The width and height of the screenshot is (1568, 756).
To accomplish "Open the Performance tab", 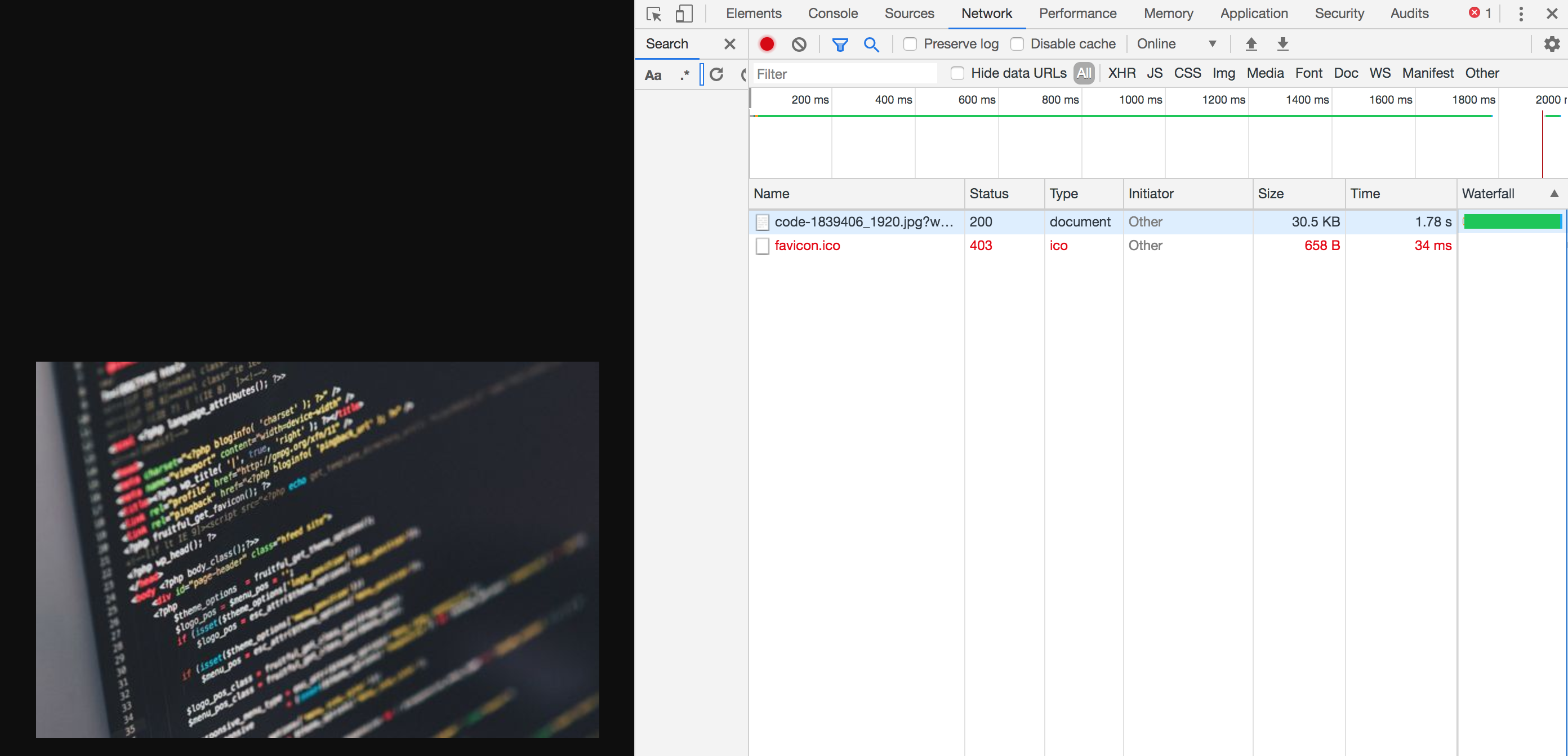I will tap(1077, 14).
